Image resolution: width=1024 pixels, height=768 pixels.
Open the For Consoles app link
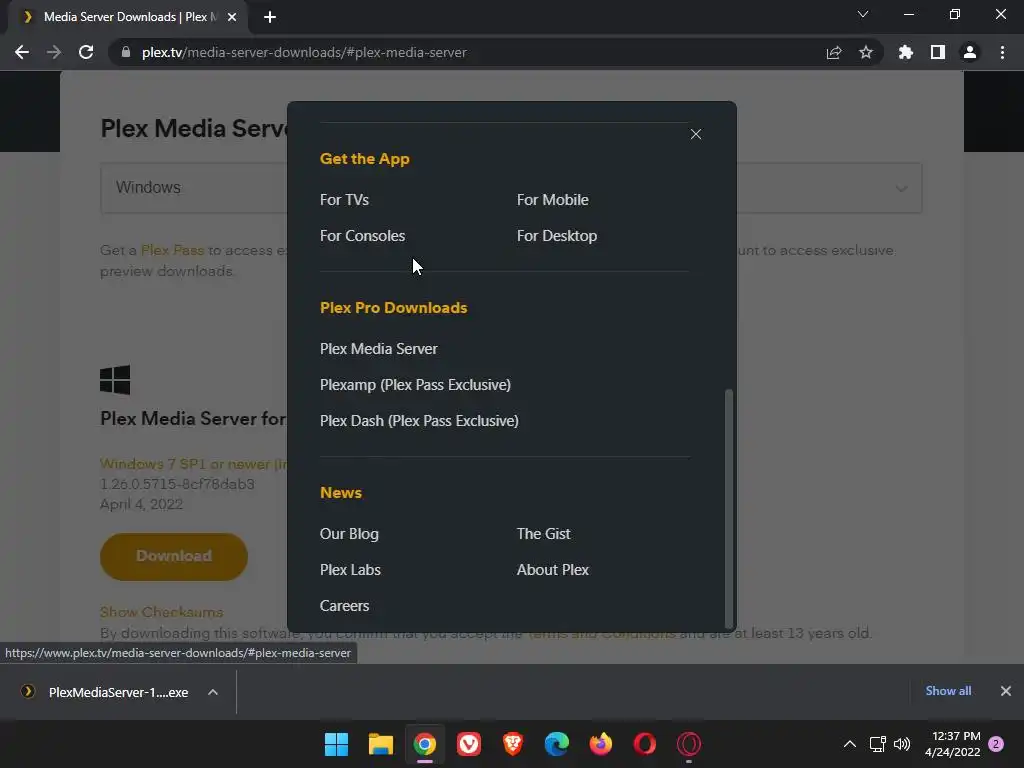click(x=362, y=236)
